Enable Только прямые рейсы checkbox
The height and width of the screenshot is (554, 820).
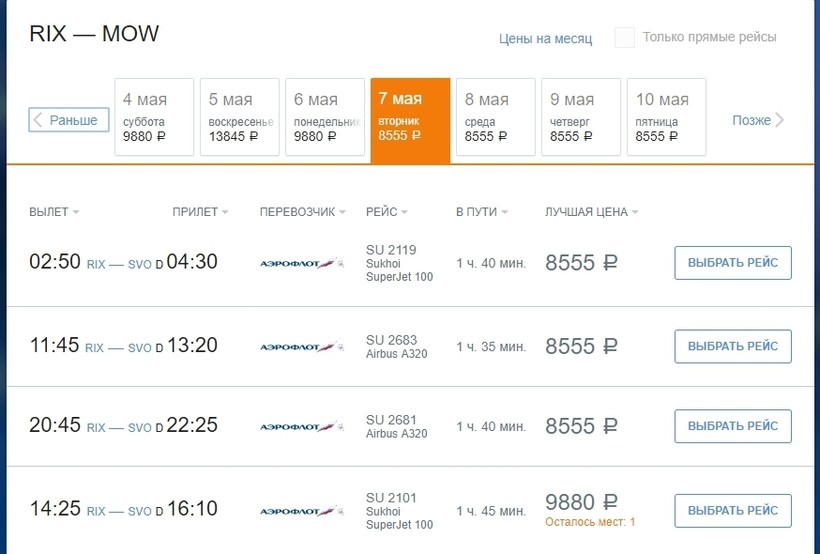coord(624,38)
